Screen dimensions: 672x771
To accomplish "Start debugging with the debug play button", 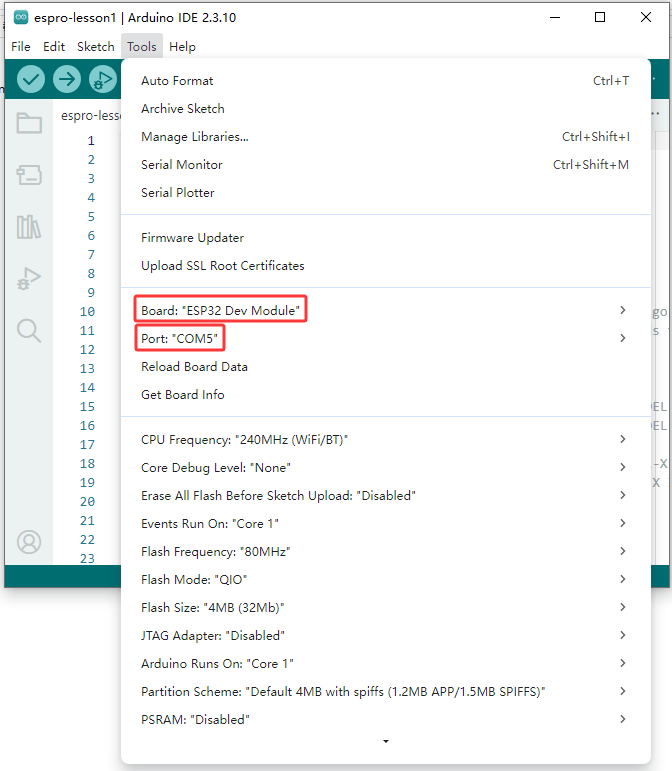I will pos(103,79).
